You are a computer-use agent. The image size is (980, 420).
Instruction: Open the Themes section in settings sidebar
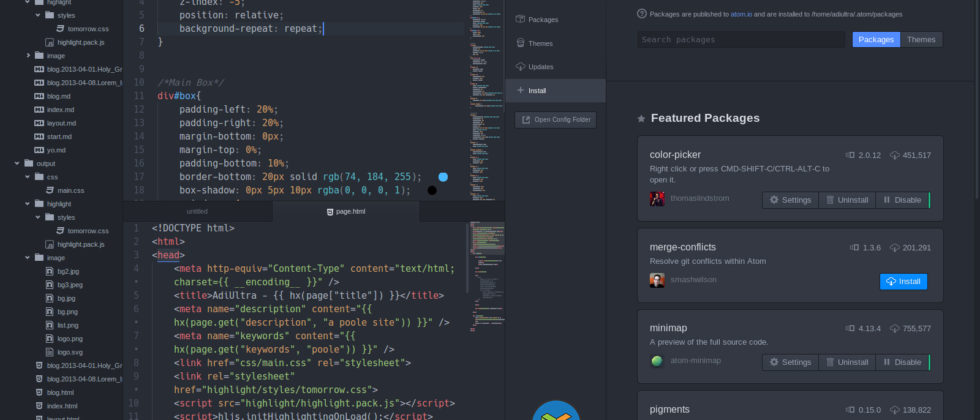(540, 43)
